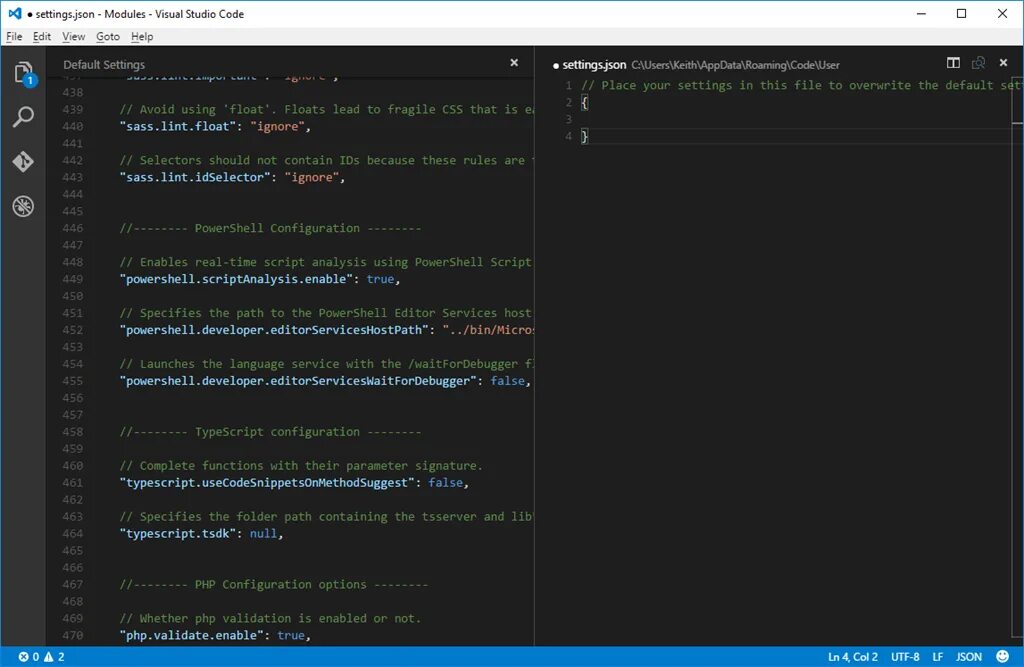Viewport: 1024px width, 667px height.
Task: Click the "sass.lint.float" setting key
Action: click(178, 126)
